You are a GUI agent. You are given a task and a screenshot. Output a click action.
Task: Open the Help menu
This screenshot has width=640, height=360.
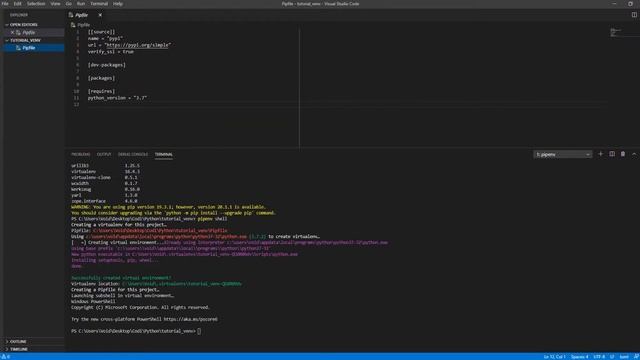point(118,4)
